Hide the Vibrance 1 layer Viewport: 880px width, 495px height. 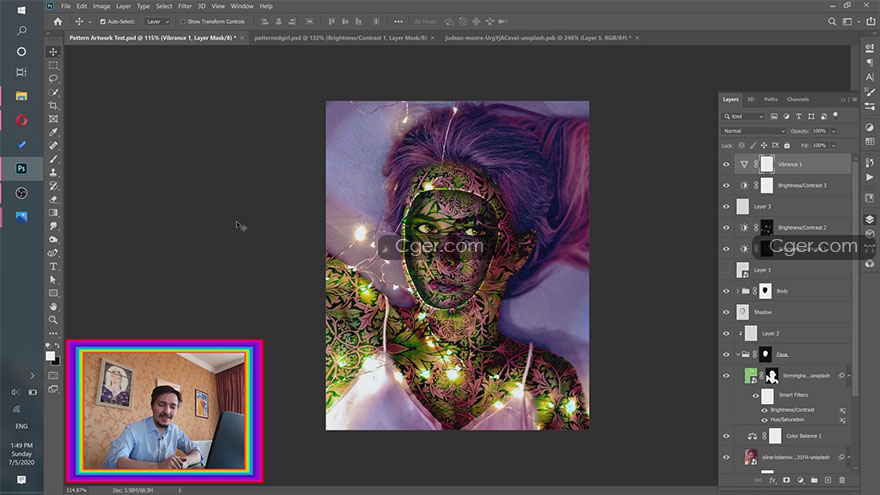[x=726, y=164]
